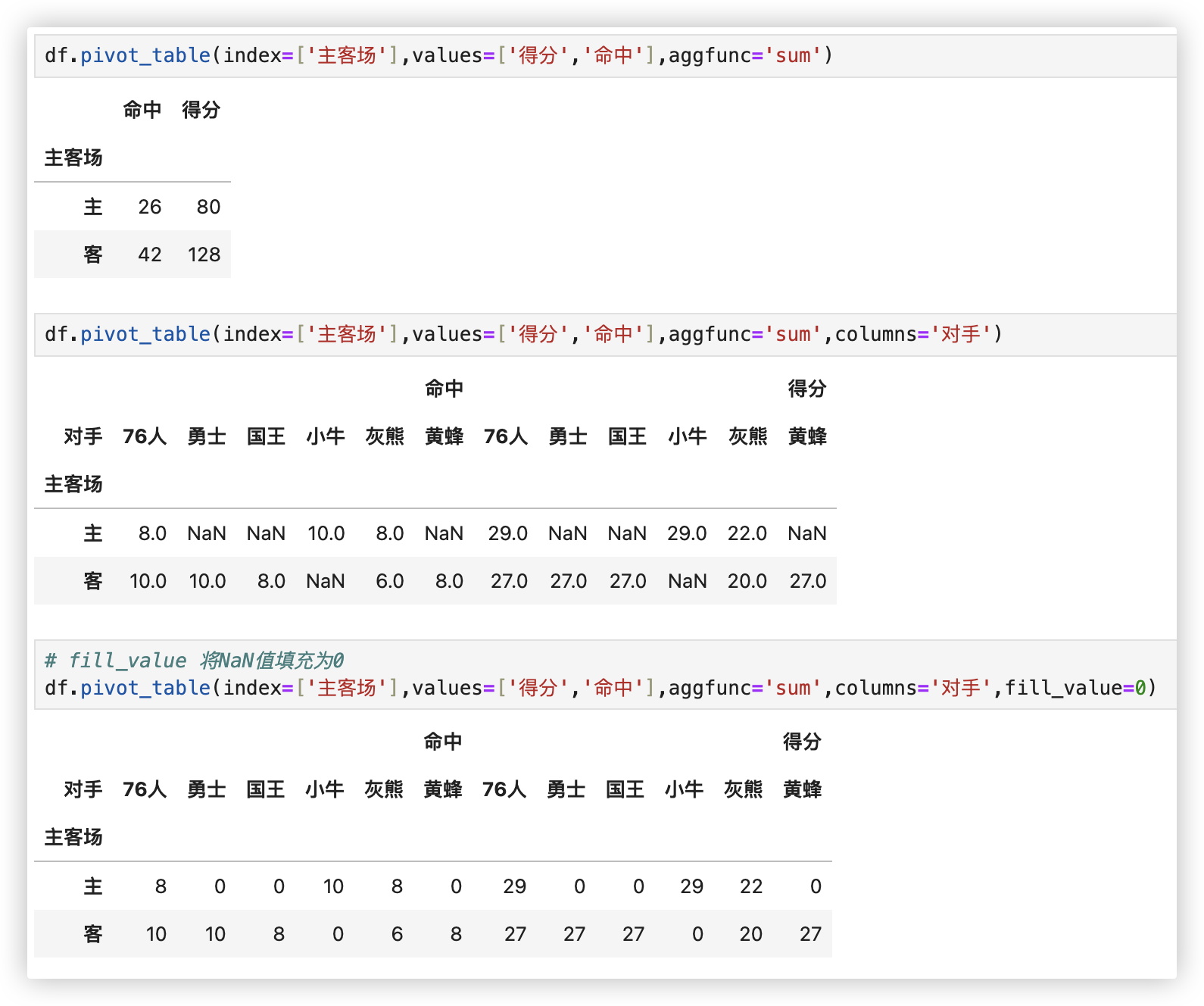Click the 128 value in the first table

coord(204,255)
